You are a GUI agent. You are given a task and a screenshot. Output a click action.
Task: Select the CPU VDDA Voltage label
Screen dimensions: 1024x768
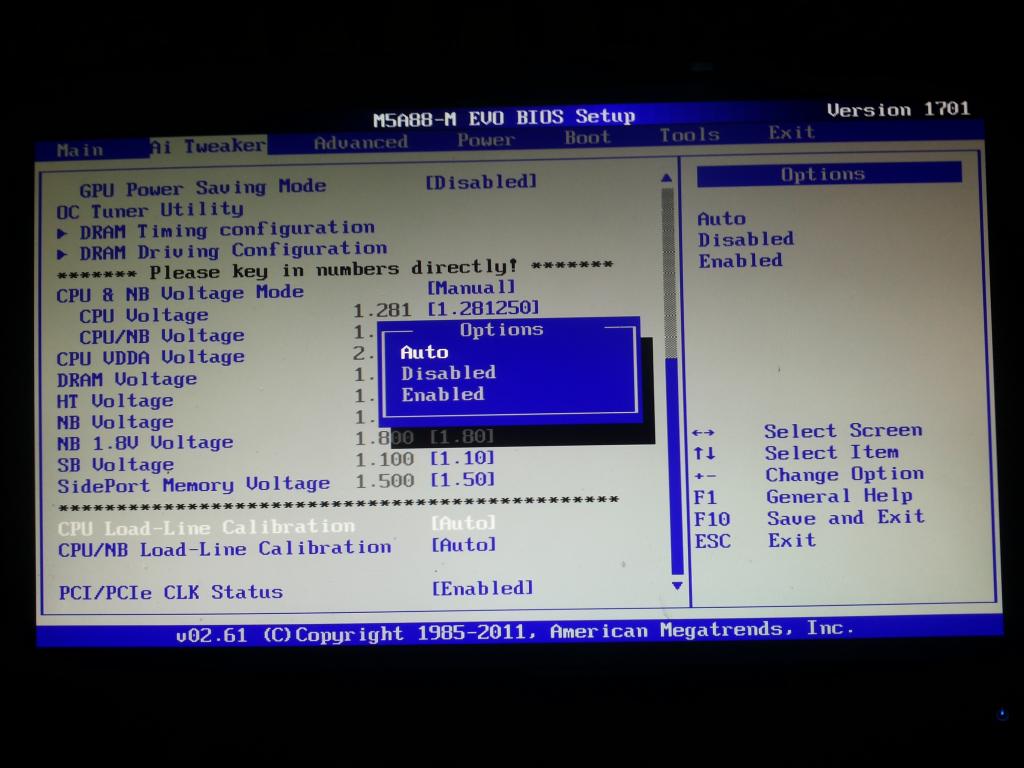[151, 358]
